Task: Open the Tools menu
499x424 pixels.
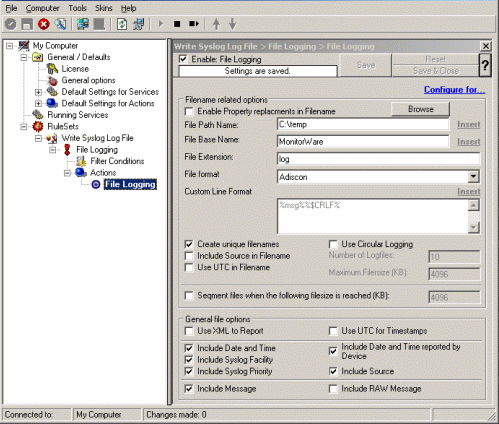Action: [x=77, y=8]
